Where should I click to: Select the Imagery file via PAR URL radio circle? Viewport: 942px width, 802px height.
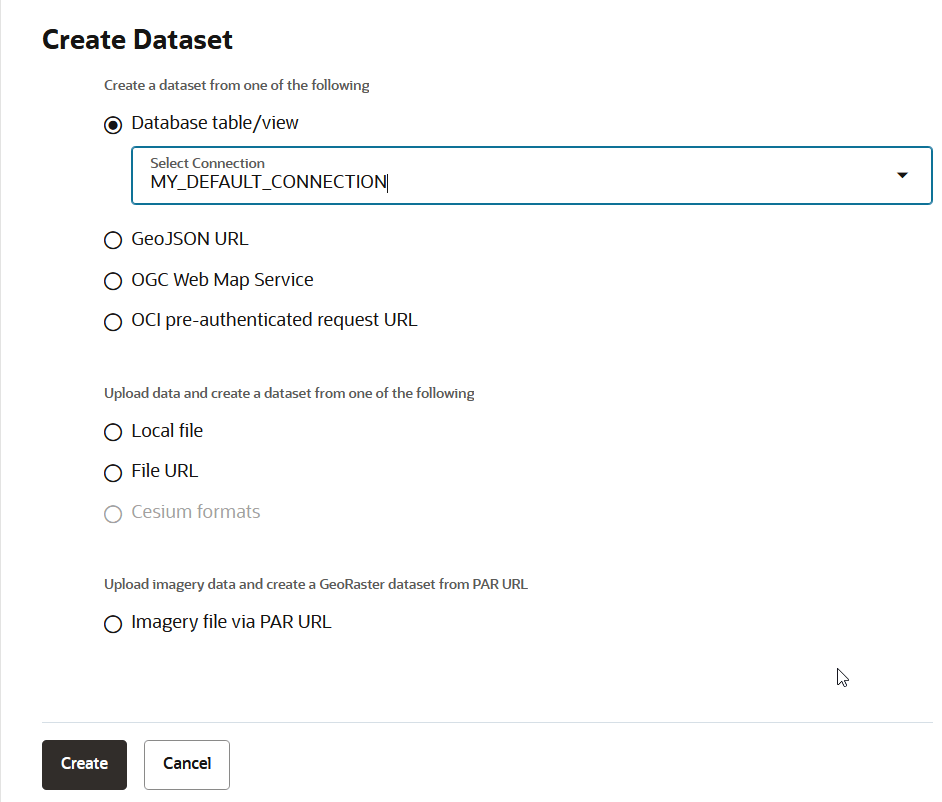point(113,624)
